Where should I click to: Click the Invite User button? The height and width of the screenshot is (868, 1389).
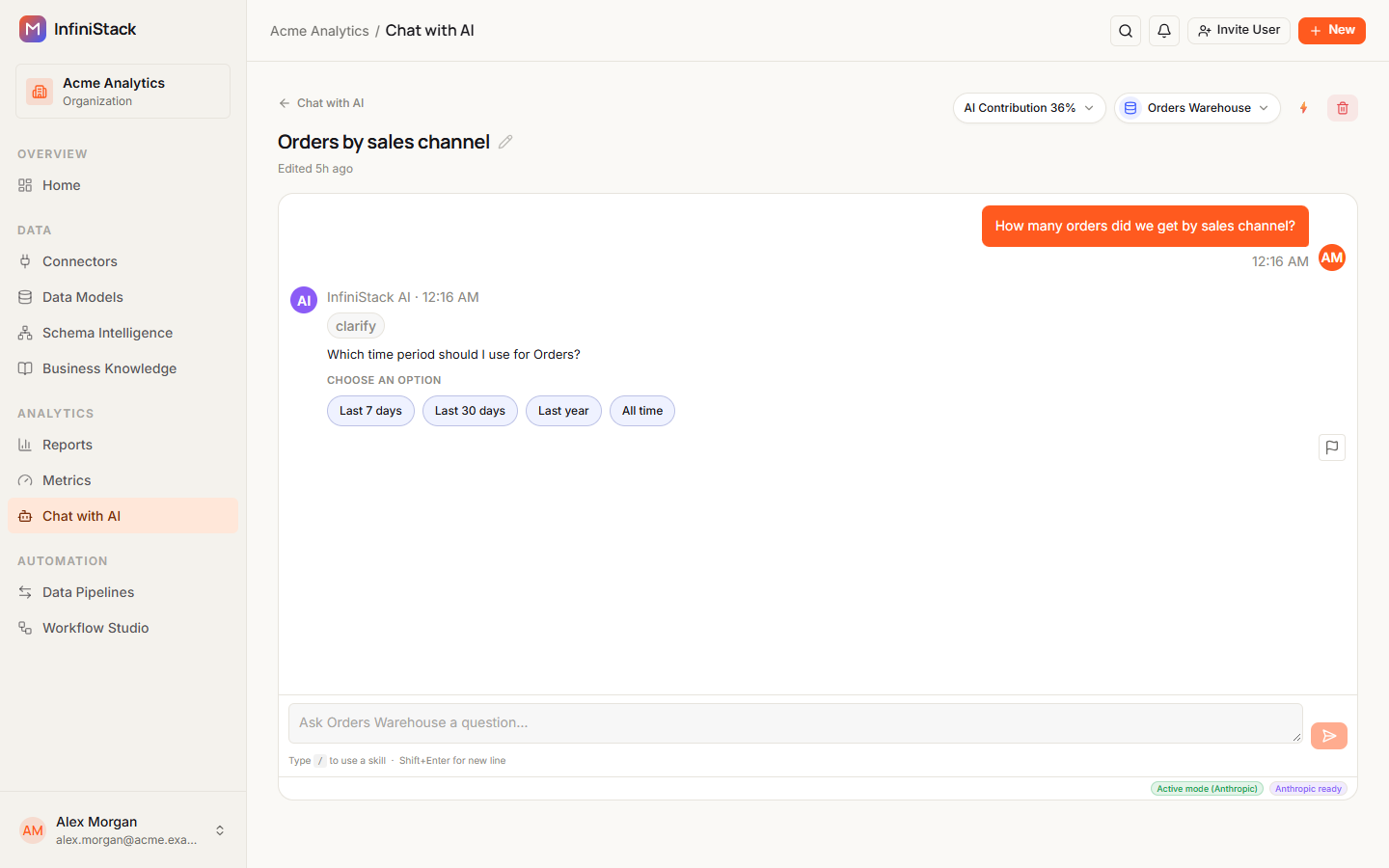(x=1239, y=30)
